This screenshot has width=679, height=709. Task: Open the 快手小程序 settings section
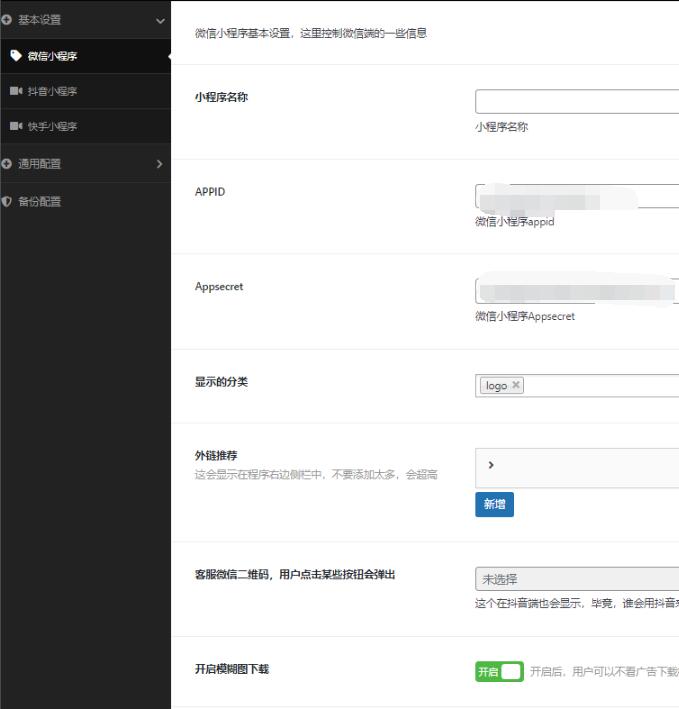85,126
